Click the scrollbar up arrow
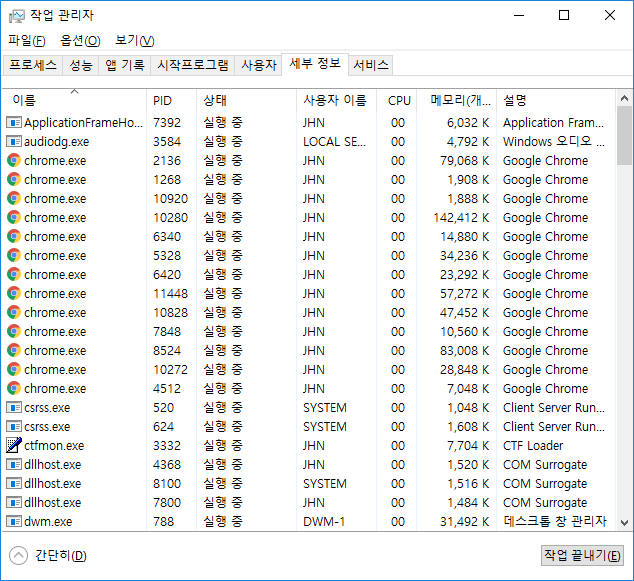This screenshot has width=634, height=581. pyautogui.click(x=624, y=98)
